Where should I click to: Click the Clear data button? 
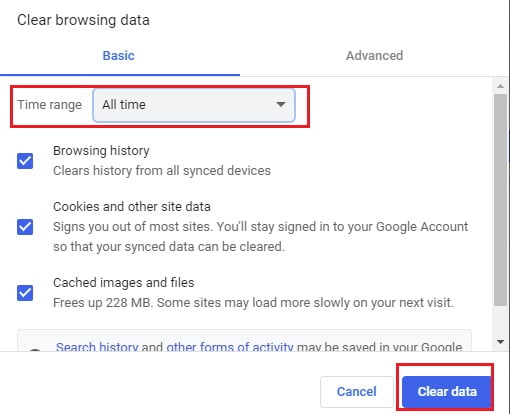point(447,392)
